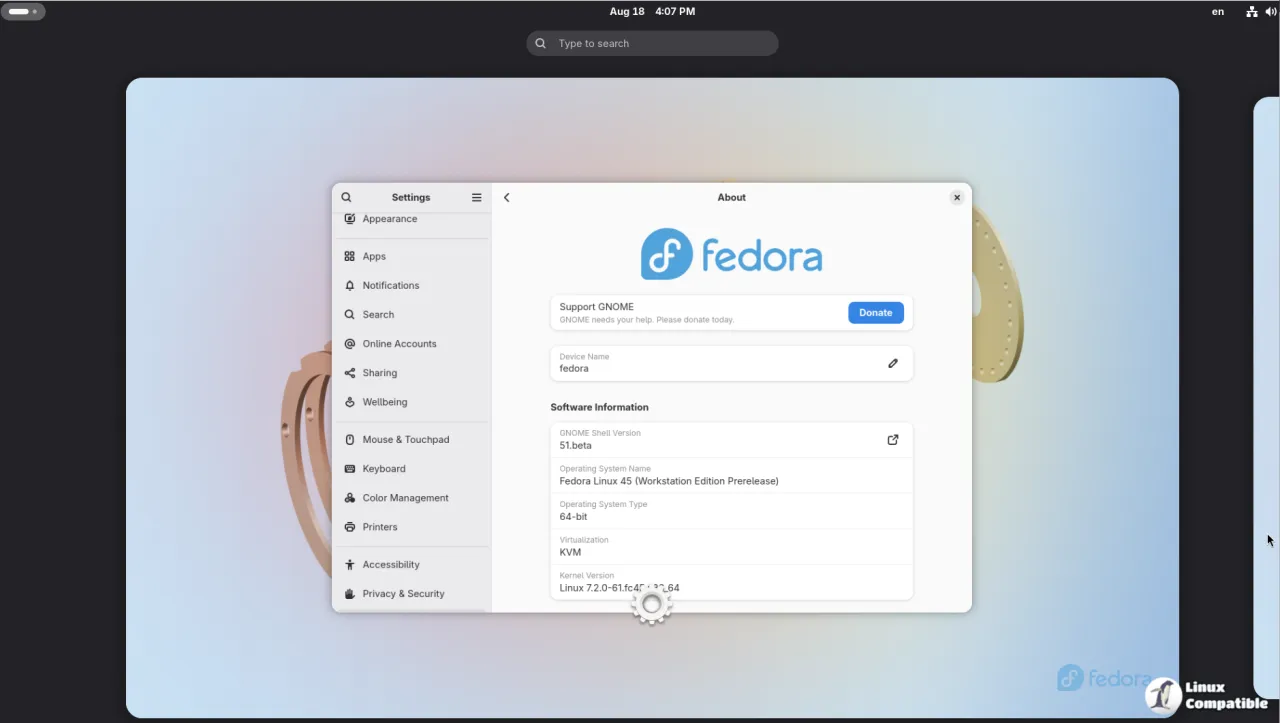This screenshot has width=1280, height=723.
Task: Open the clock showing Aug 18 4:07 PM
Action: [x=652, y=12]
